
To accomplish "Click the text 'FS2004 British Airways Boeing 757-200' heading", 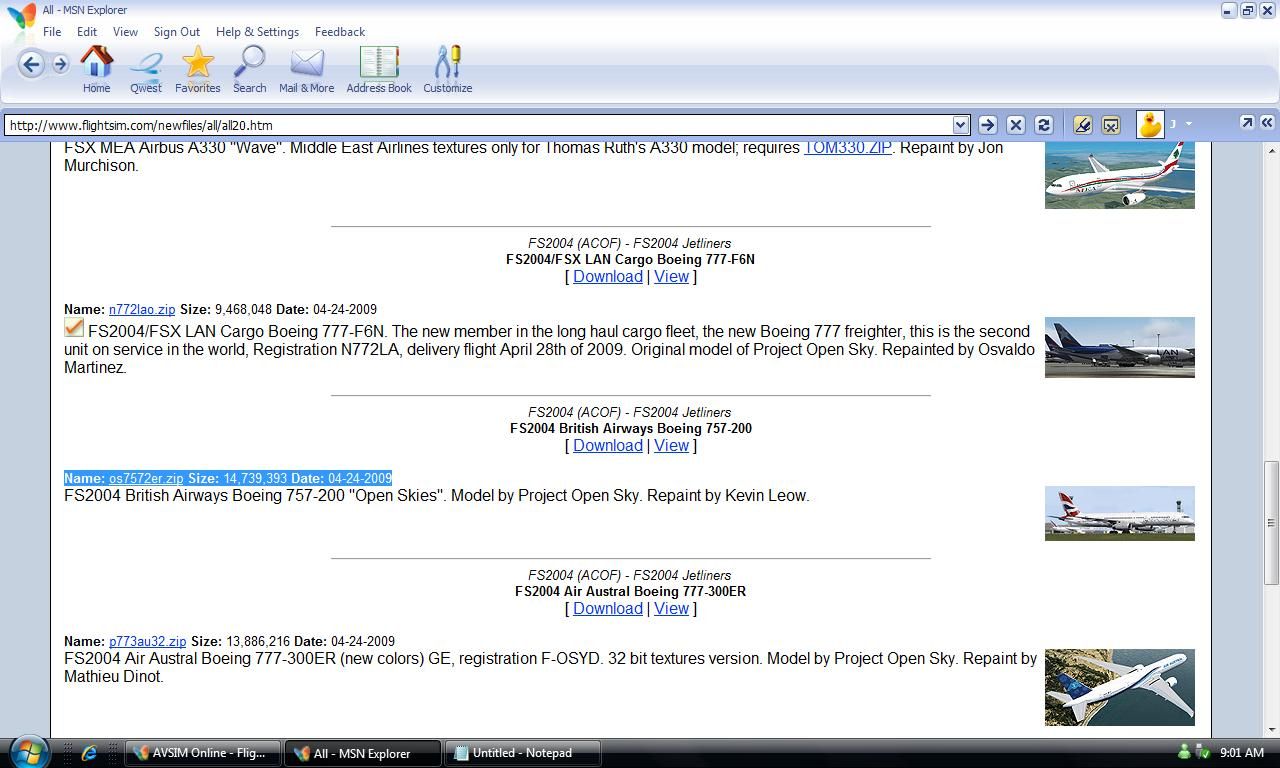I will coord(631,429).
